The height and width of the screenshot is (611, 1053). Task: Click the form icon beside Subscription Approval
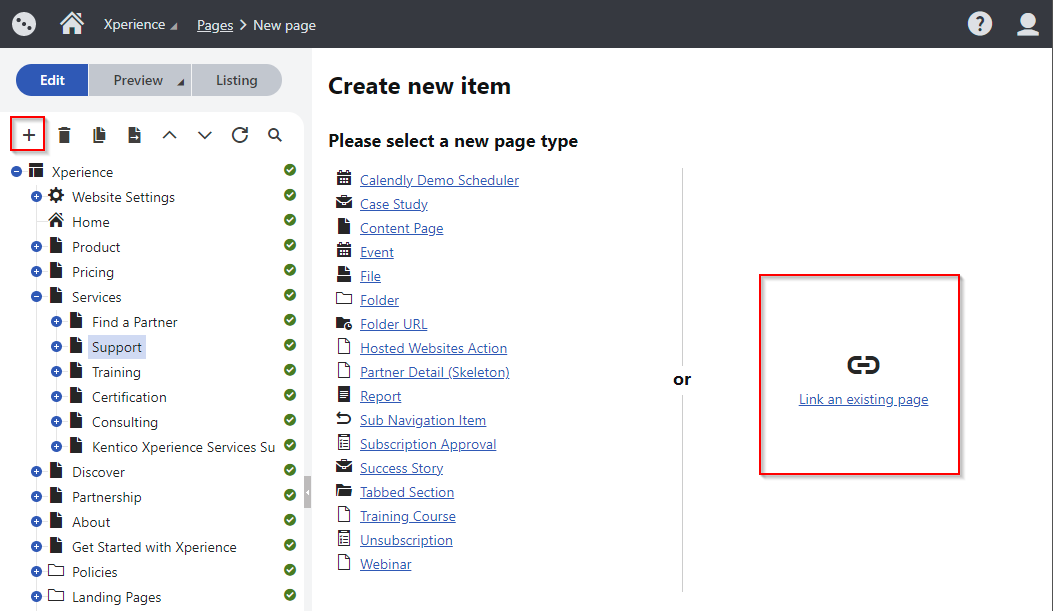[x=344, y=442]
